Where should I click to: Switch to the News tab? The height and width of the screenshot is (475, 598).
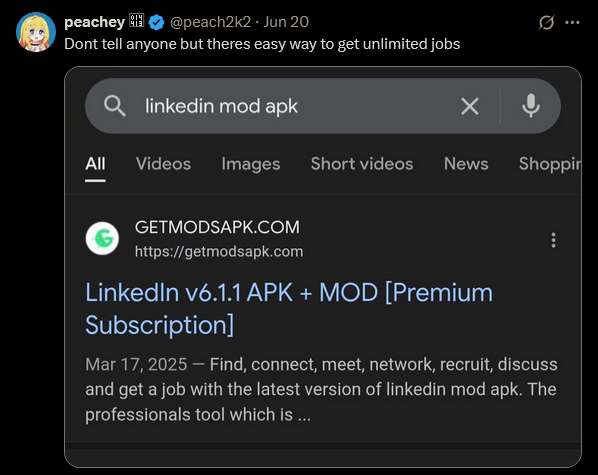tap(466, 164)
